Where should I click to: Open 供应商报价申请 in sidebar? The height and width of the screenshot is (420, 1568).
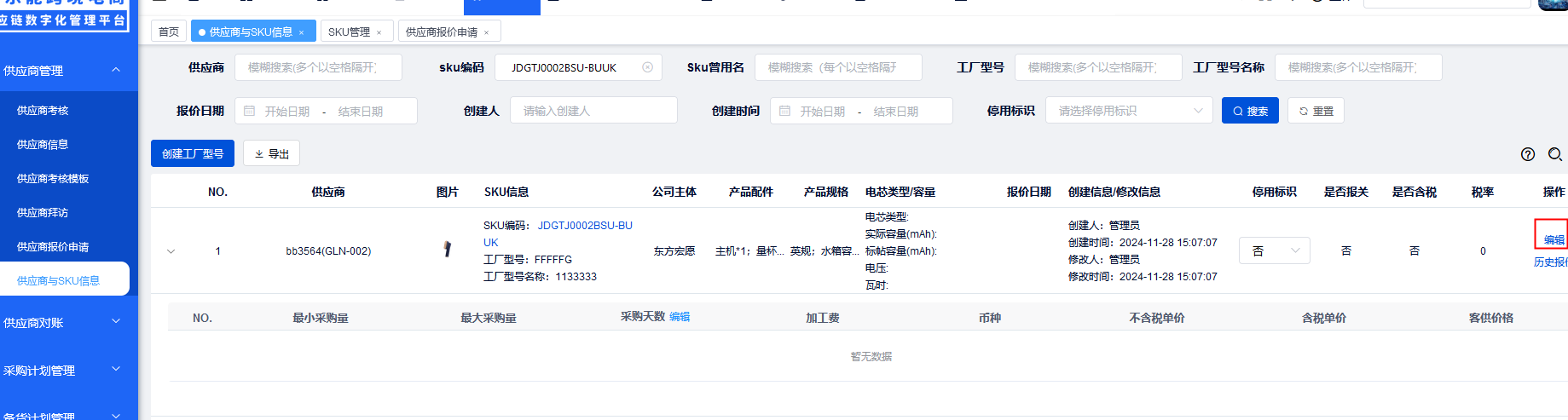click(x=53, y=247)
